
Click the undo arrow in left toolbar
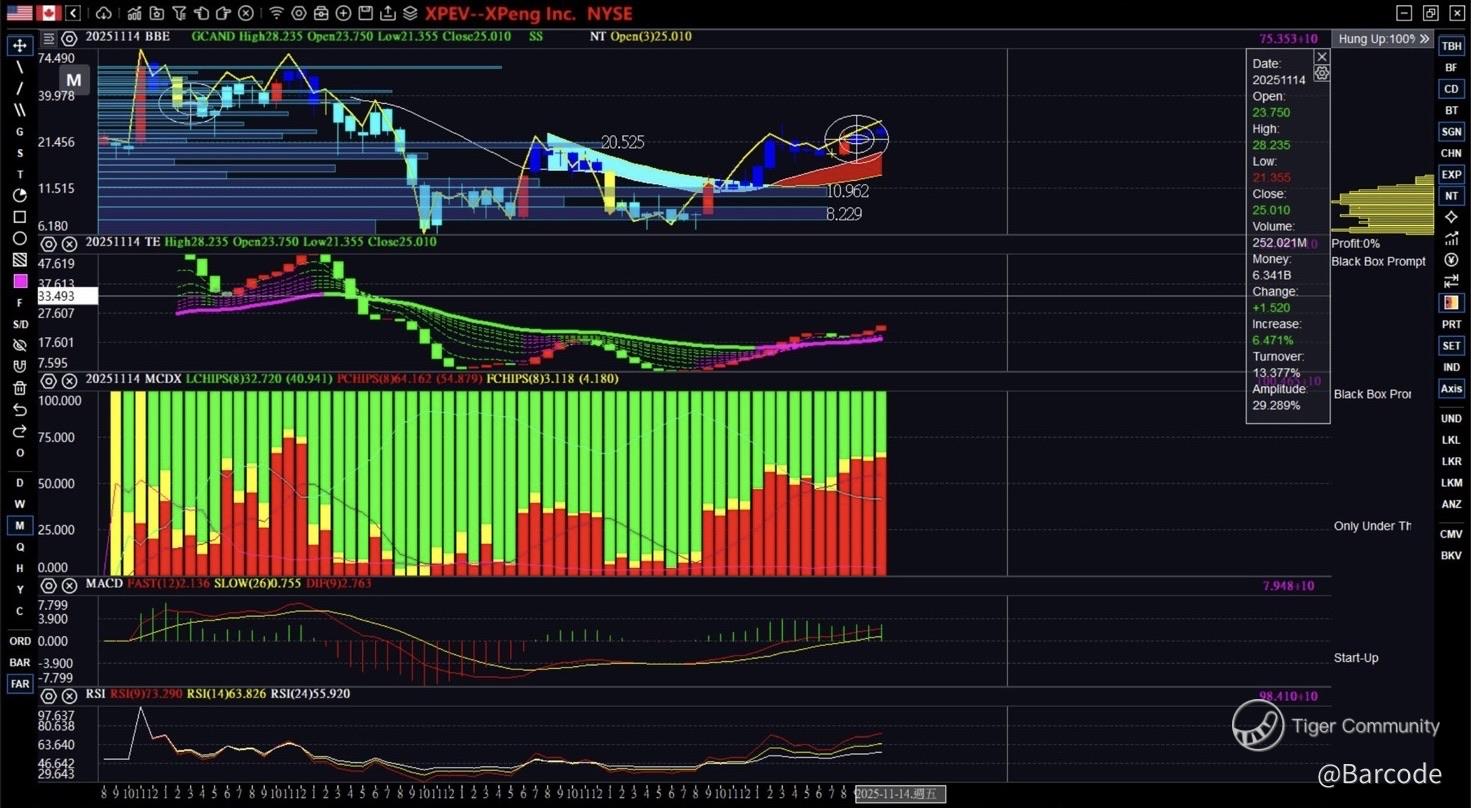point(20,410)
